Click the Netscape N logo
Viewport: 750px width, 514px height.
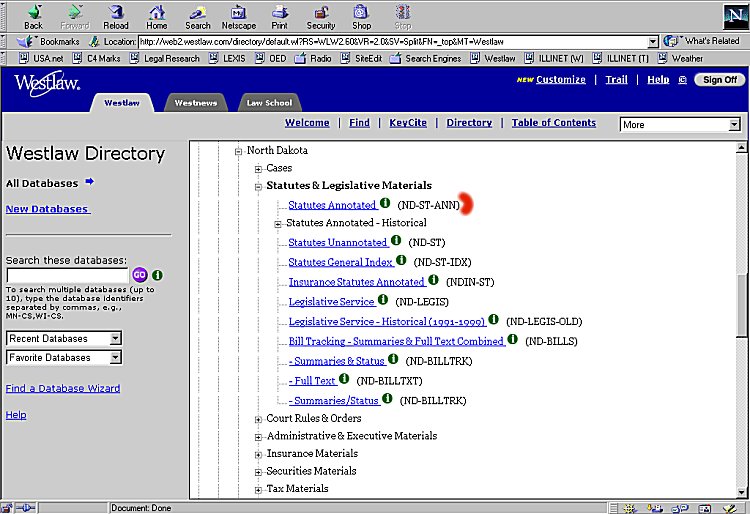pyautogui.click(x=735, y=16)
